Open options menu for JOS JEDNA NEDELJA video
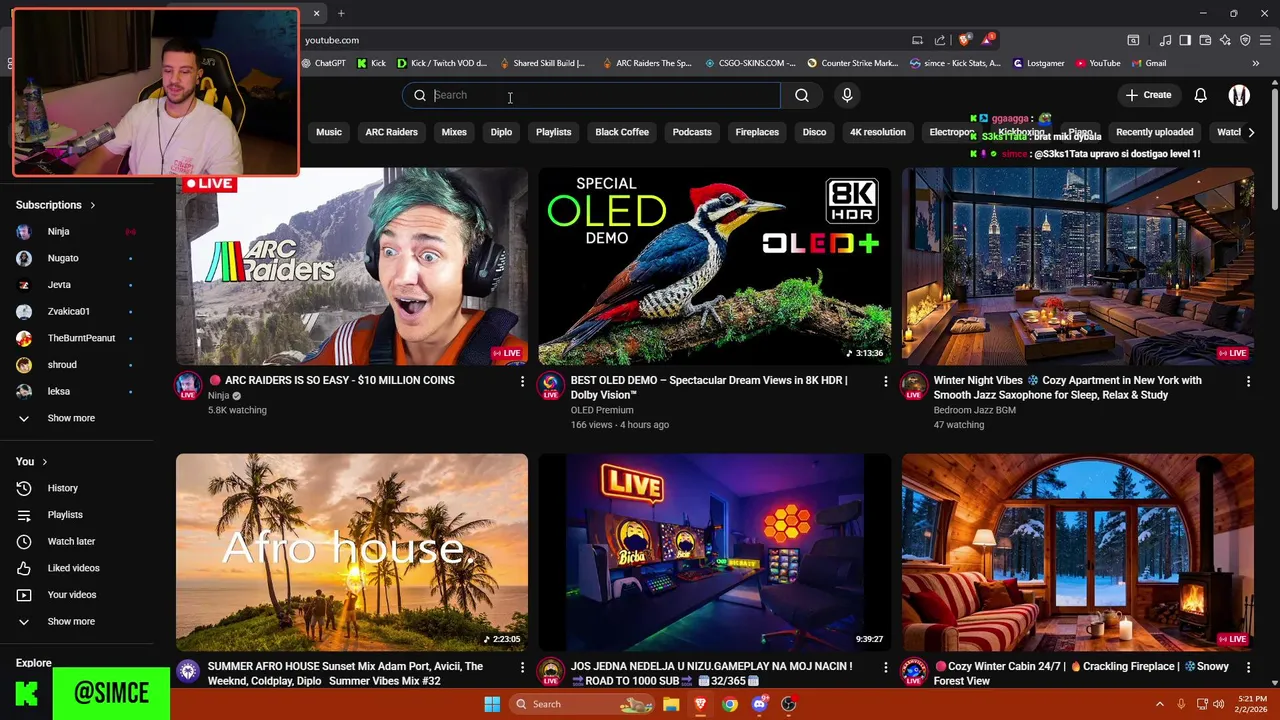The height and width of the screenshot is (720, 1280). tap(885, 667)
